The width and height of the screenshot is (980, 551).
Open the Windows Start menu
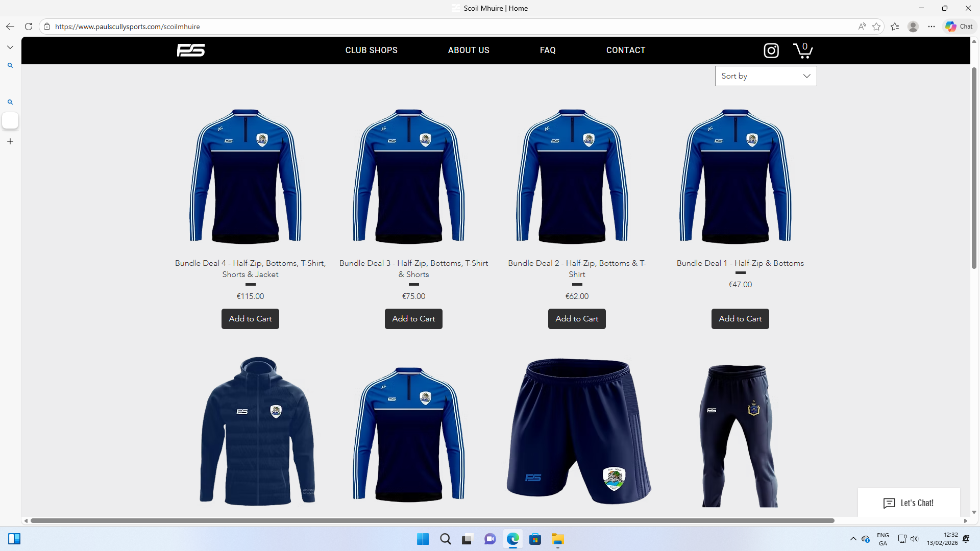pos(423,539)
